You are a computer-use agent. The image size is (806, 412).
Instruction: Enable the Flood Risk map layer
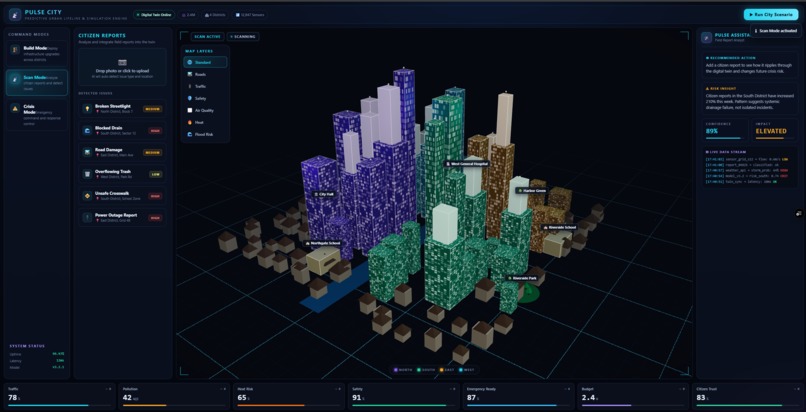205,134
